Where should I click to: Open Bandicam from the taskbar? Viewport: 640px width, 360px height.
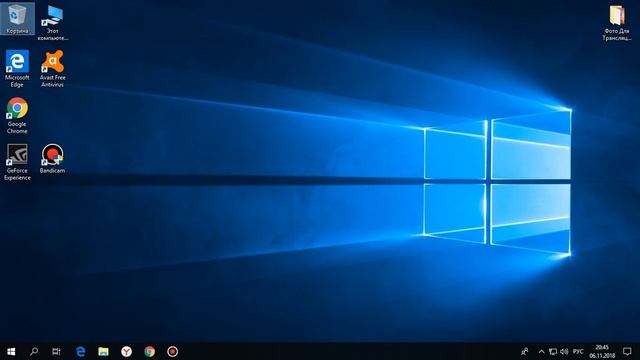pyautogui.click(x=172, y=351)
